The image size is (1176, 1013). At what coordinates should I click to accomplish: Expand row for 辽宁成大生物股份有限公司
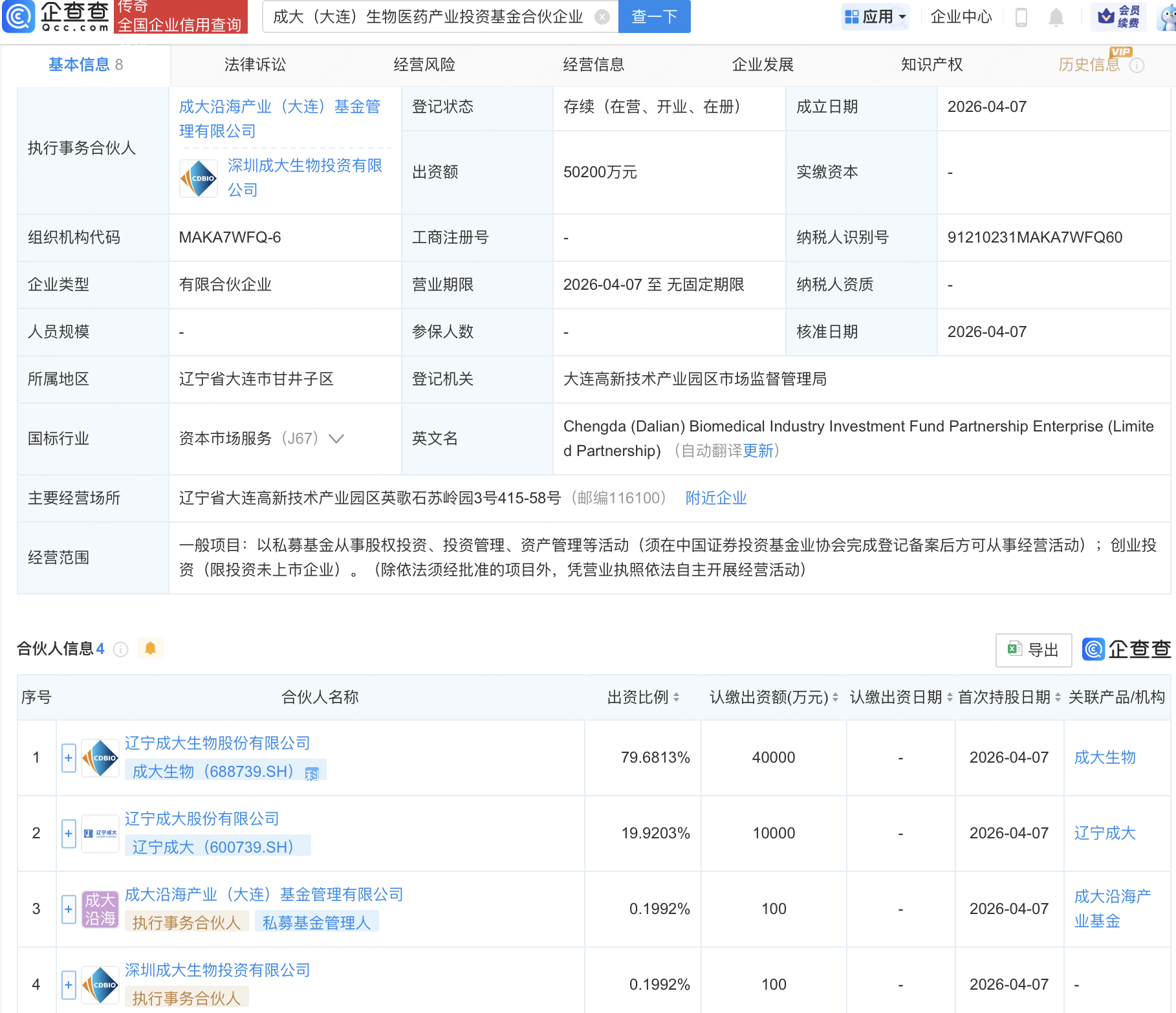point(69,757)
